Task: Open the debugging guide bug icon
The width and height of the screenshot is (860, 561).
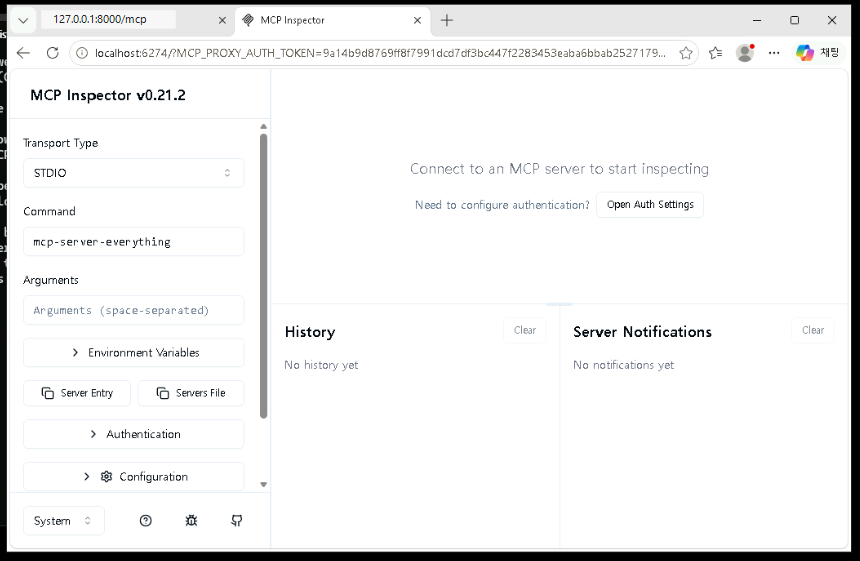Action: coord(191,520)
